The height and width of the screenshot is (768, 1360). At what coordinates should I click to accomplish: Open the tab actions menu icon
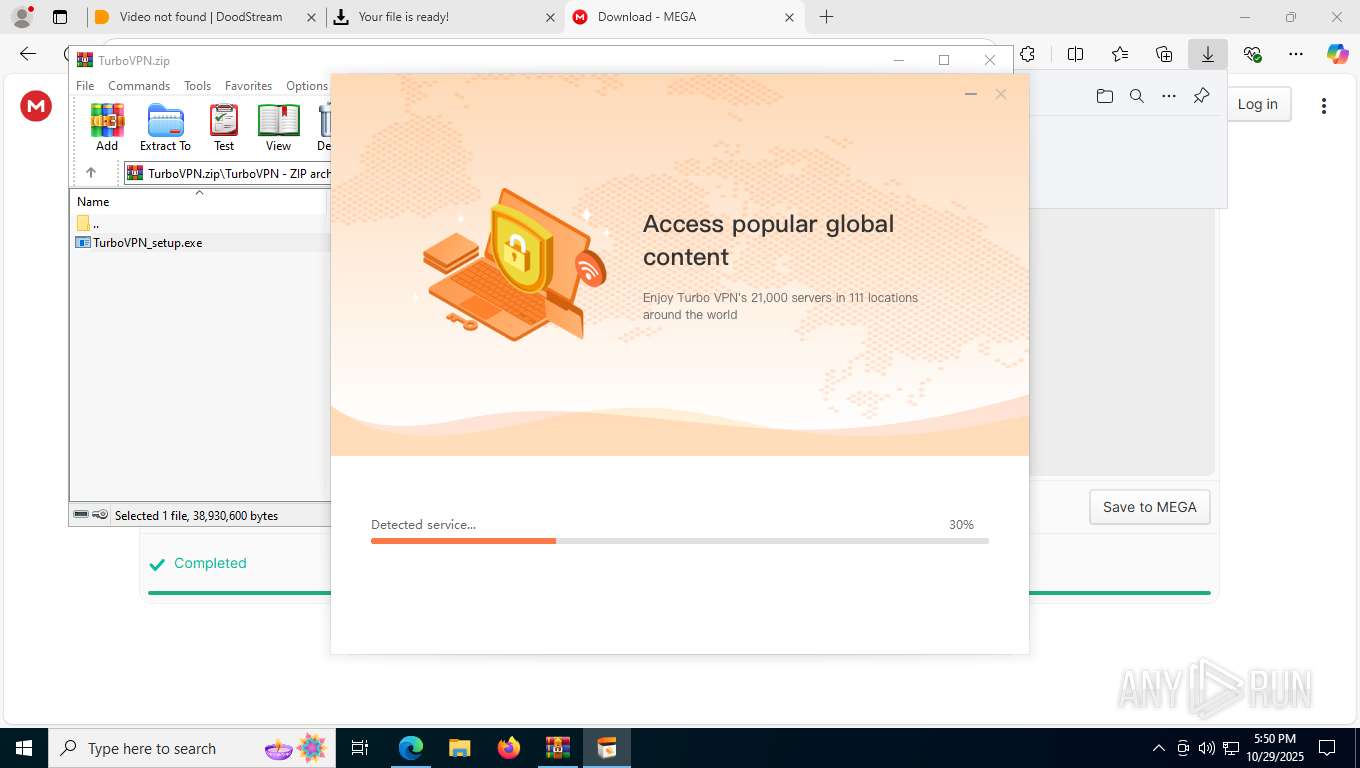[60, 17]
